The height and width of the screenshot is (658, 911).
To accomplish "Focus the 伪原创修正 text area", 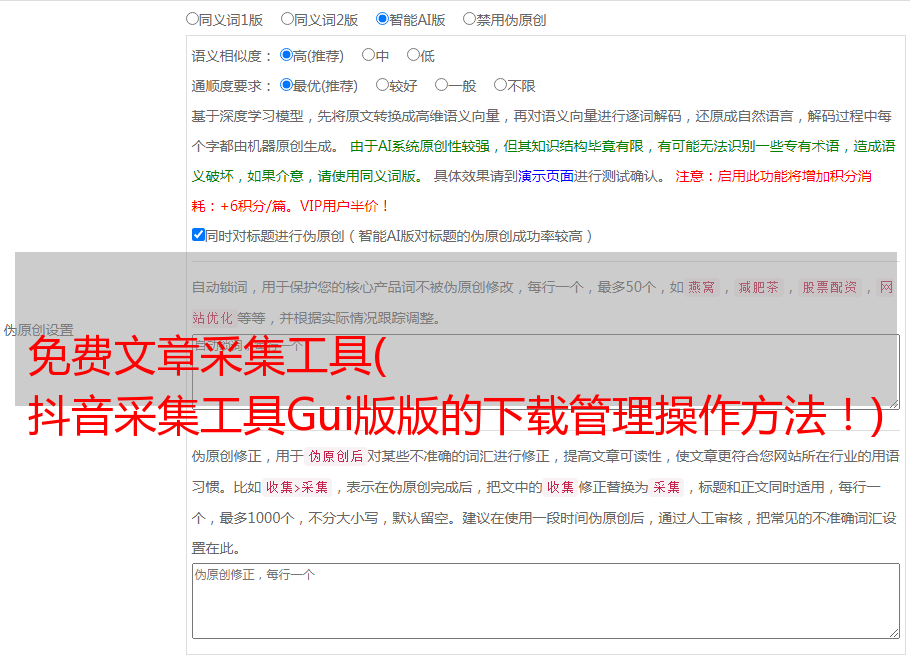I will pyautogui.click(x=546, y=601).
